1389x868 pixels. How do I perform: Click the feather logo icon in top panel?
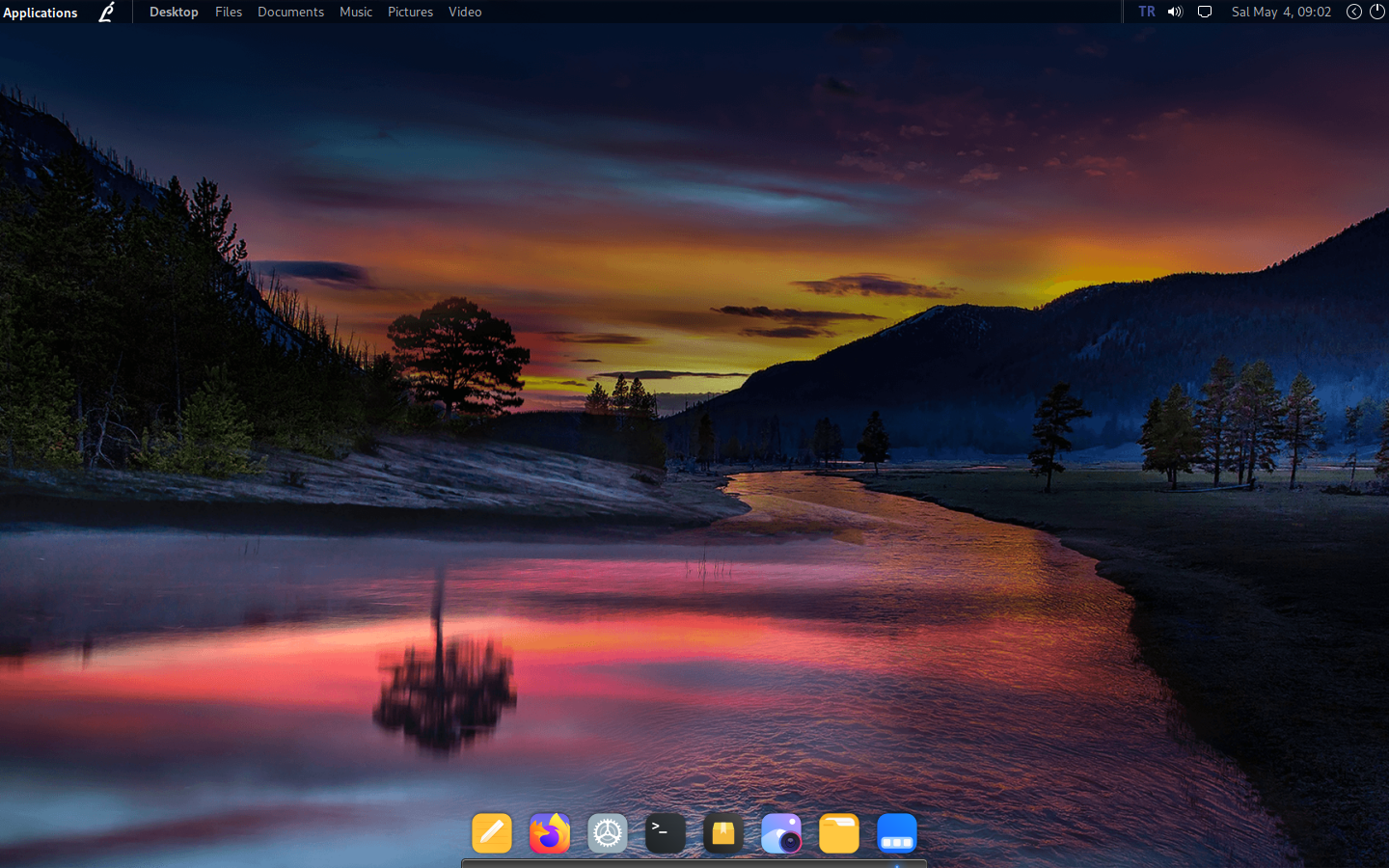click(107, 13)
